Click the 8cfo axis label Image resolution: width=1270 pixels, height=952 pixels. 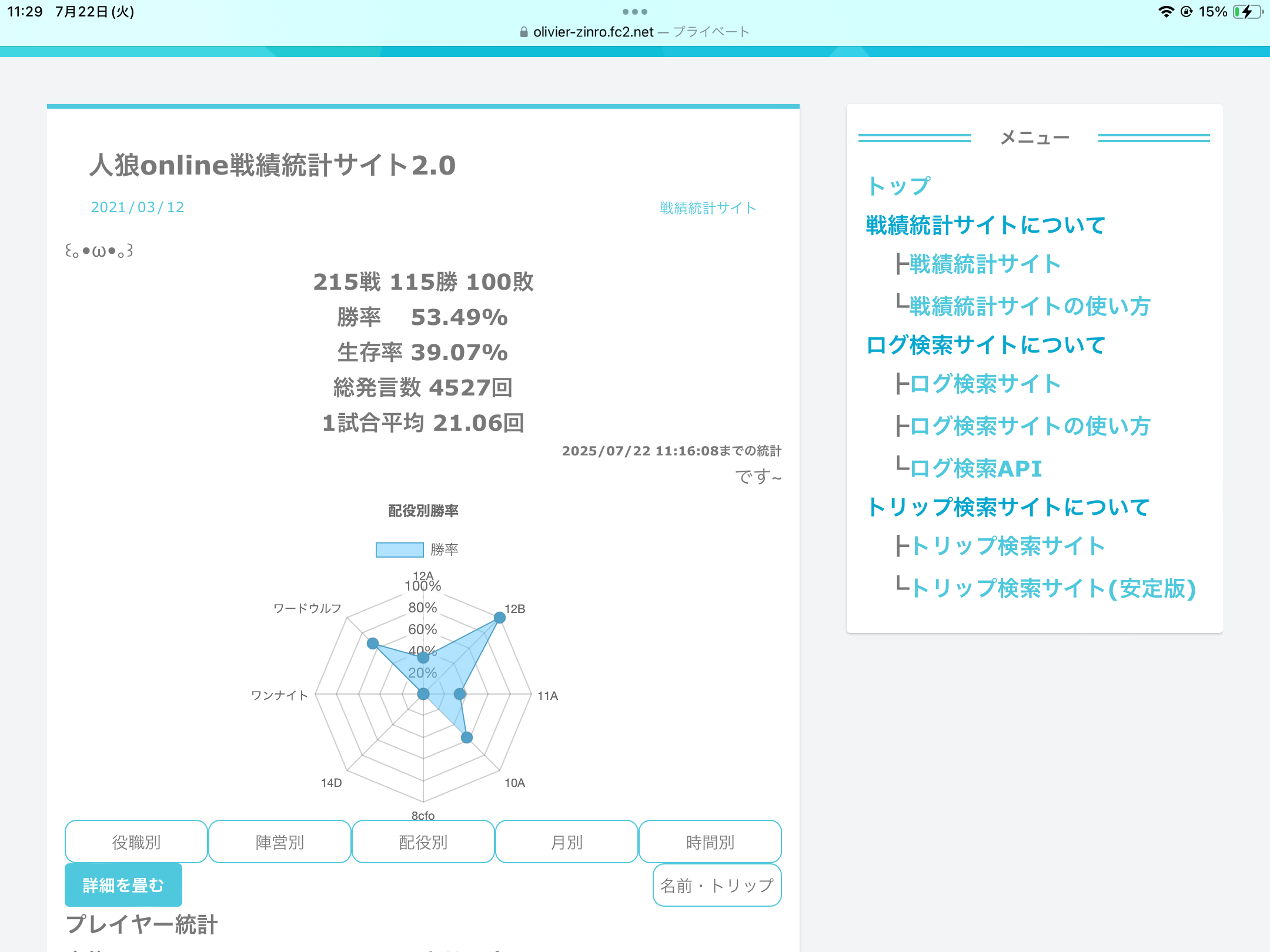[x=423, y=816]
